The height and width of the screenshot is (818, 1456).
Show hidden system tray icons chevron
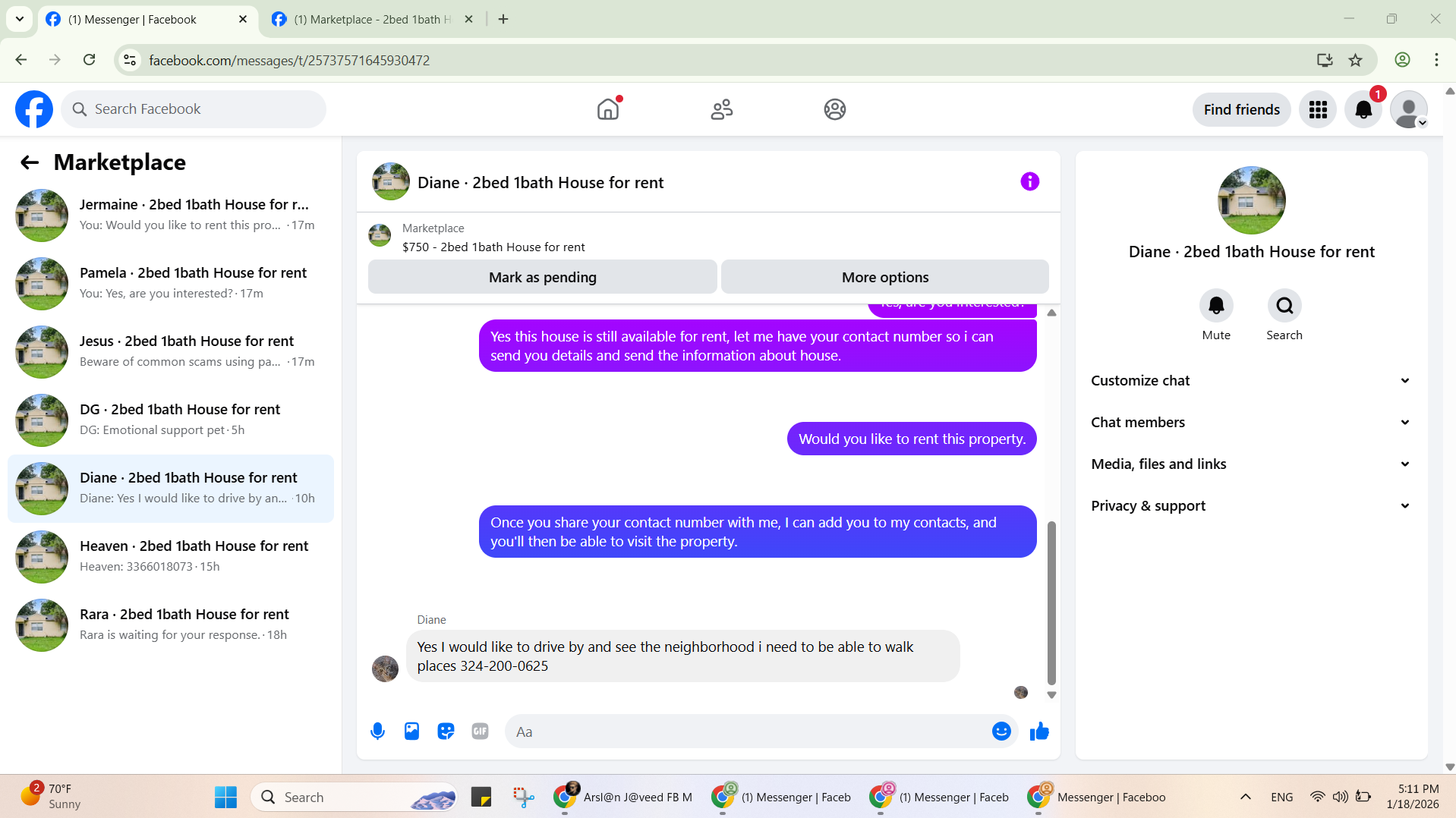[1245, 797]
